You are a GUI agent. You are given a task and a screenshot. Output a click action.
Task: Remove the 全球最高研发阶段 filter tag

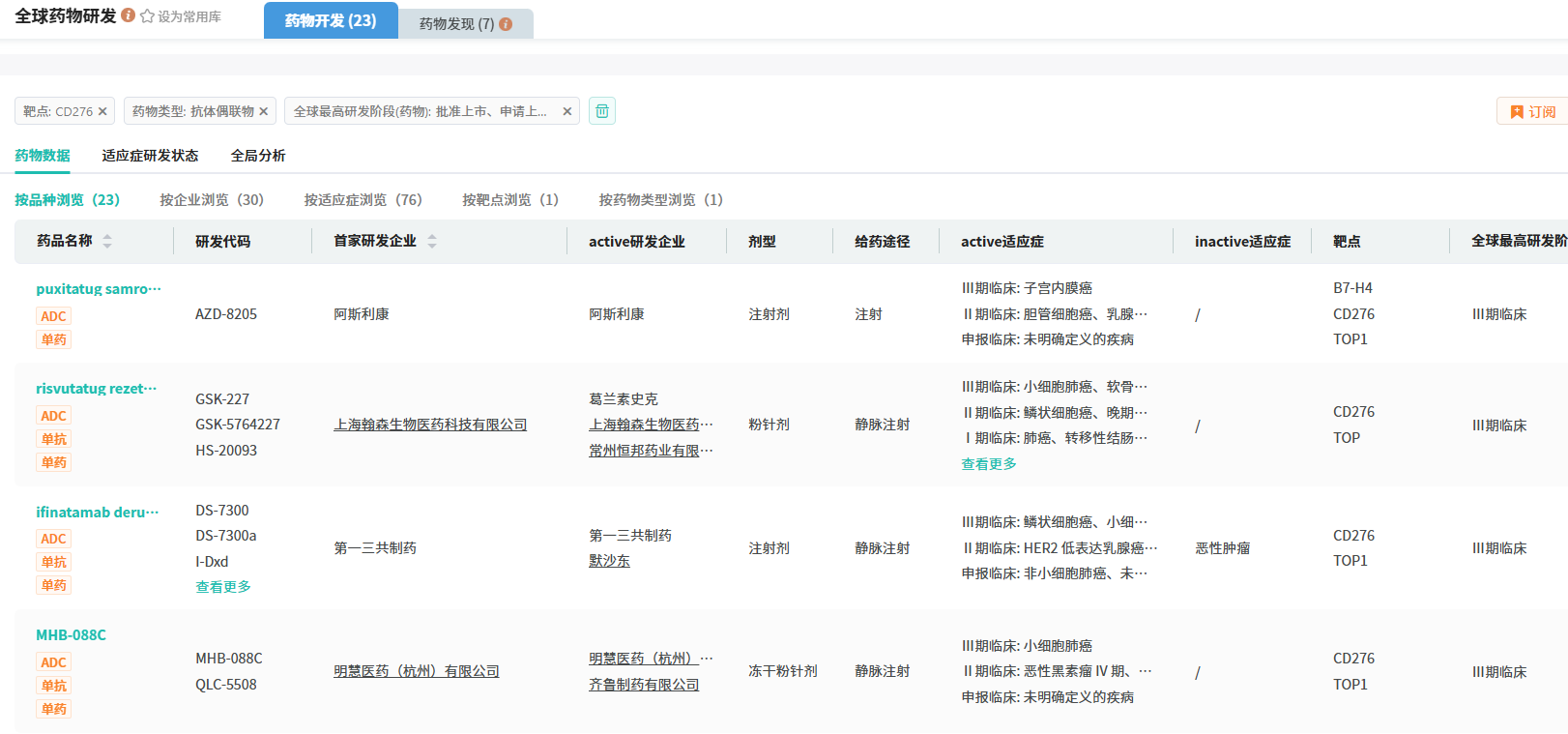[x=566, y=111]
